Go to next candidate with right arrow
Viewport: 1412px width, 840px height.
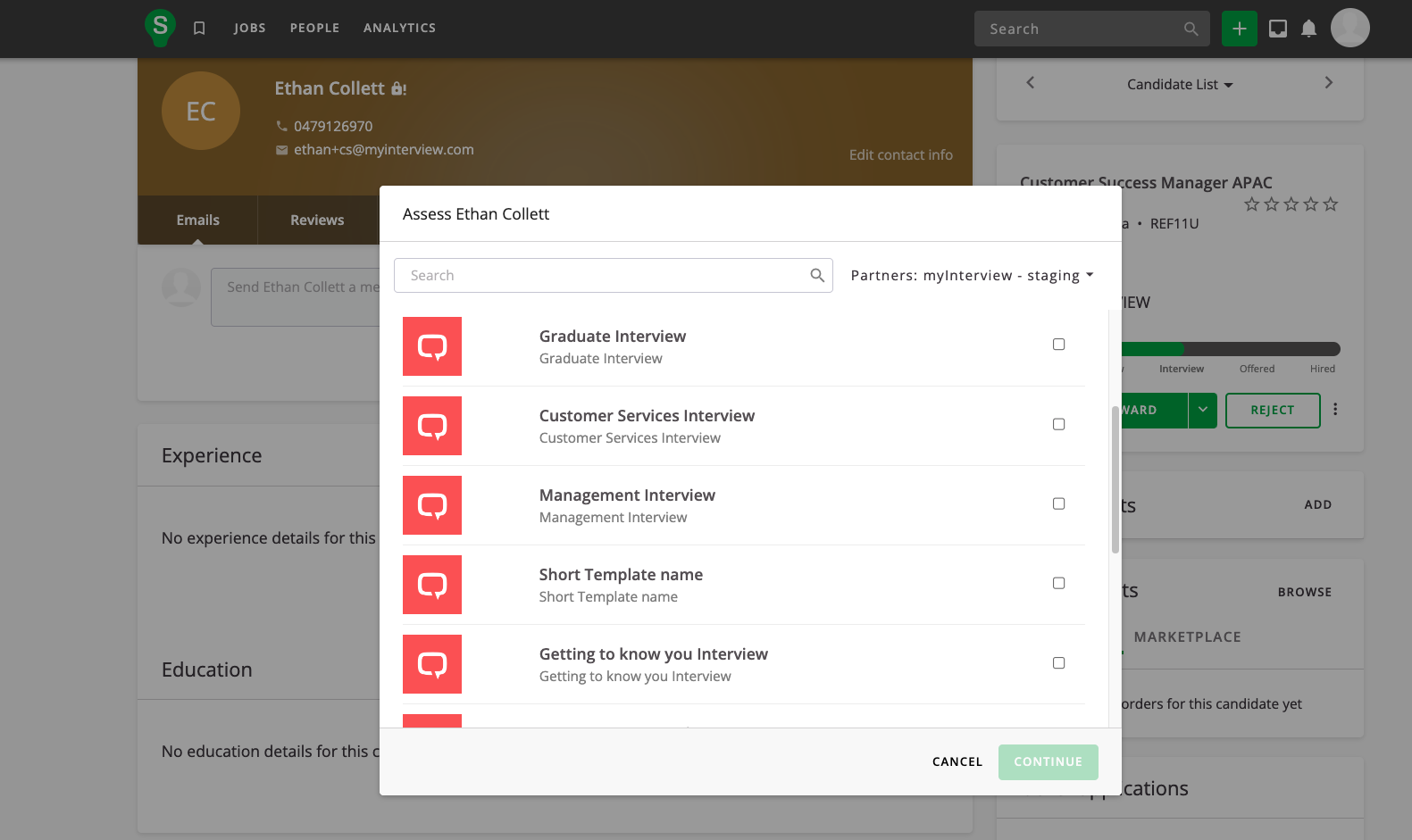tap(1328, 83)
